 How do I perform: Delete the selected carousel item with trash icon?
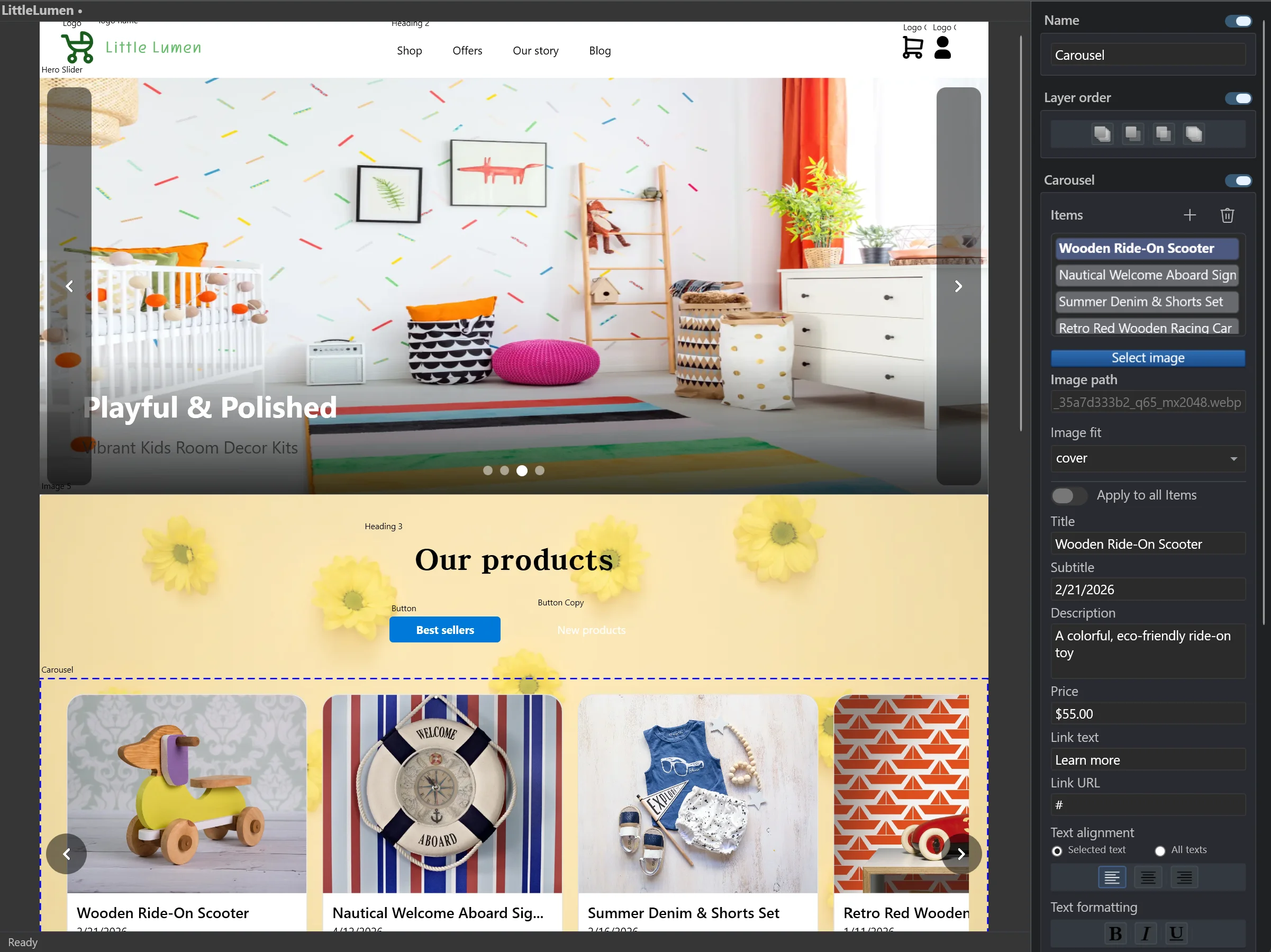1227,215
